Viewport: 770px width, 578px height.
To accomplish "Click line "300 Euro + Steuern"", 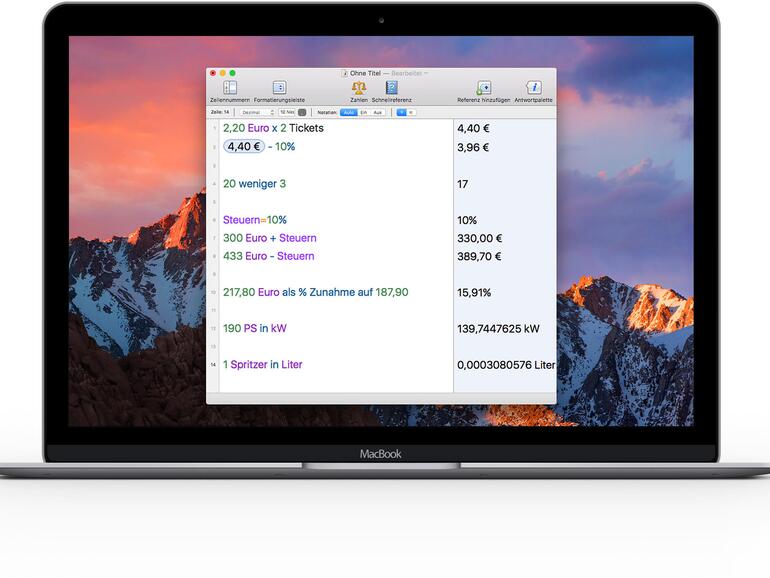I will tap(270, 238).
